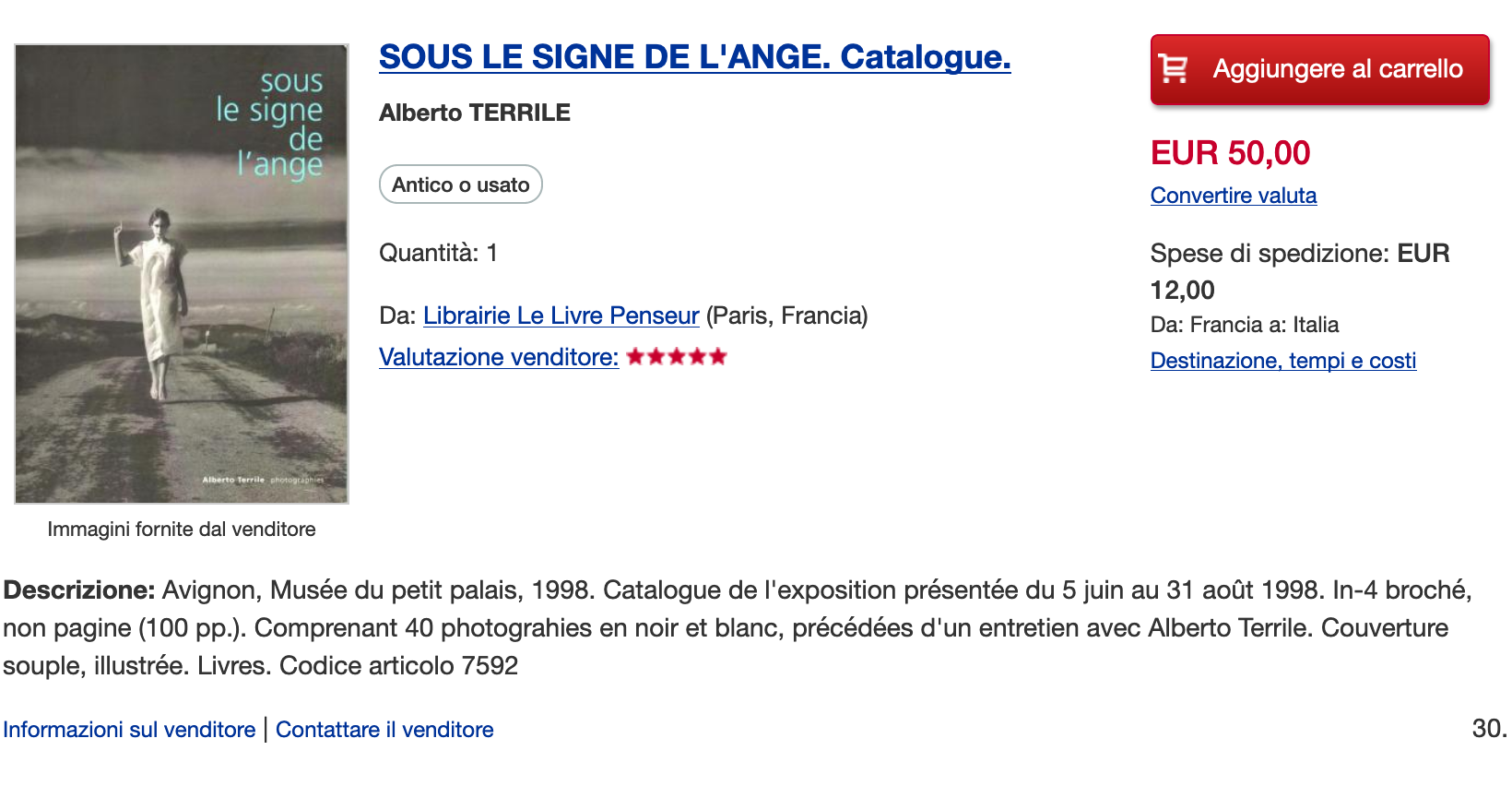The height and width of the screenshot is (786, 1512).
Task: Visit the Librairie Le Livre Penseur seller page
Action: pos(561,316)
